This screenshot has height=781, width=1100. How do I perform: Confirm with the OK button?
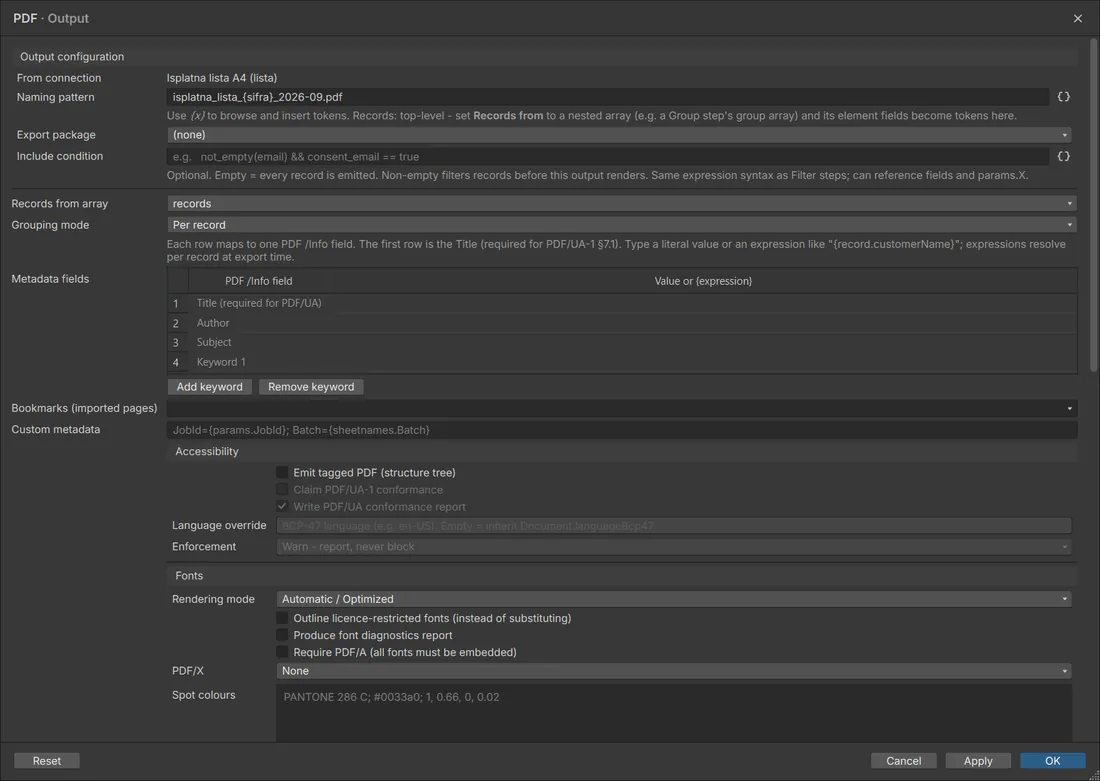[x=1052, y=761]
